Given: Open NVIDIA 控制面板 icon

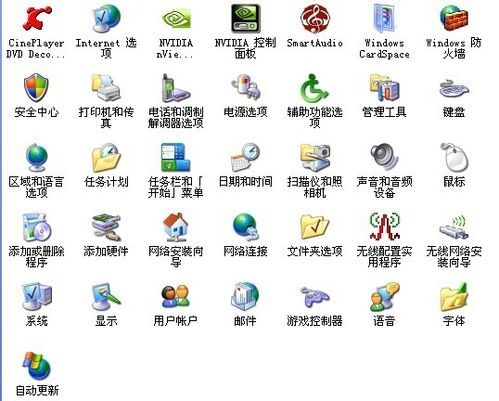Looking at the screenshot, I should [245, 19].
